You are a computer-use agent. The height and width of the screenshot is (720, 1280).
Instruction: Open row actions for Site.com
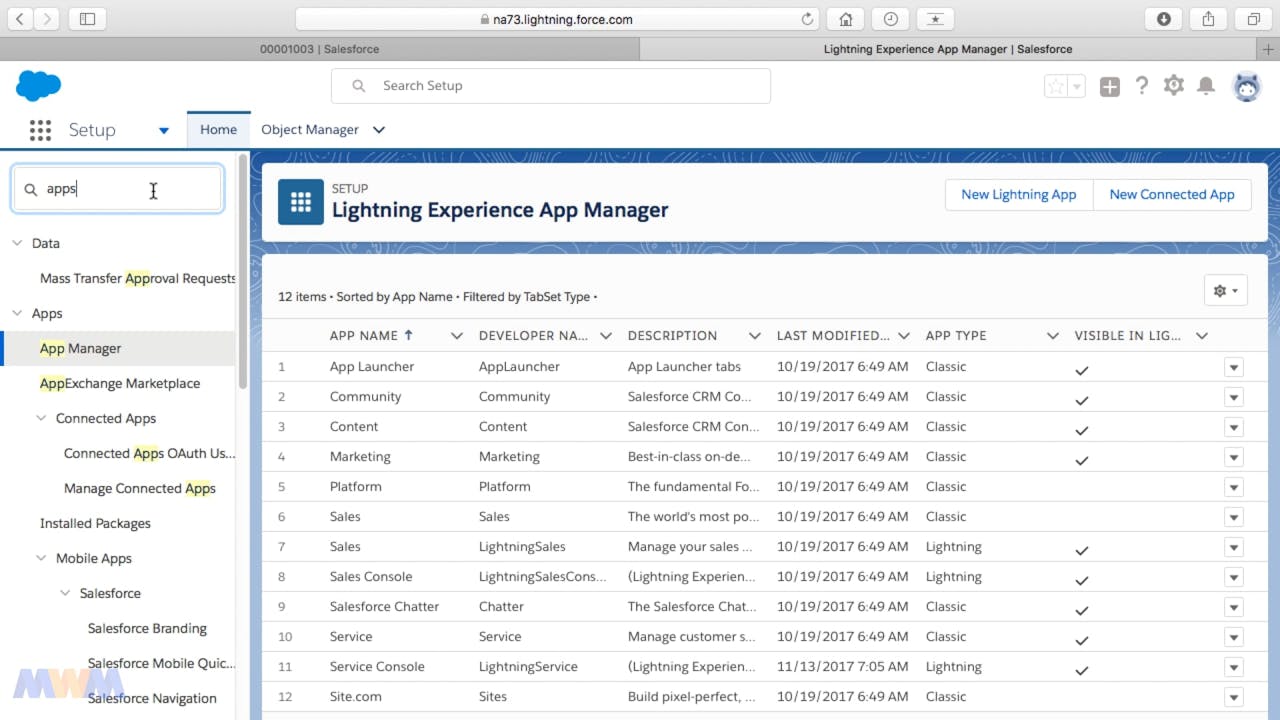[x=1234, y=697]
